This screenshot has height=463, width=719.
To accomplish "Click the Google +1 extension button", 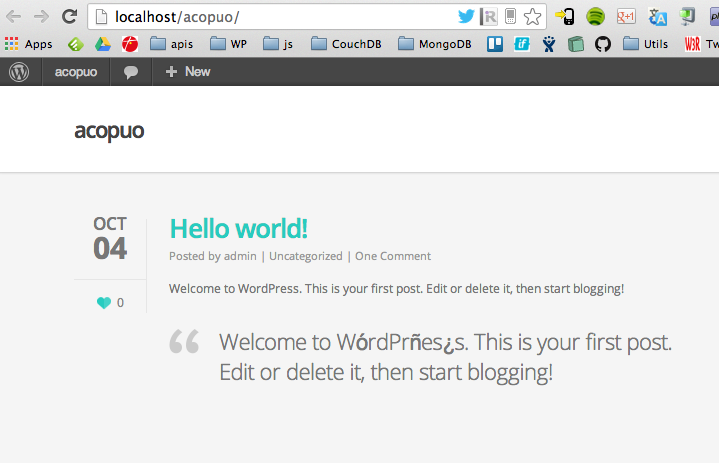I will (627, 16).
